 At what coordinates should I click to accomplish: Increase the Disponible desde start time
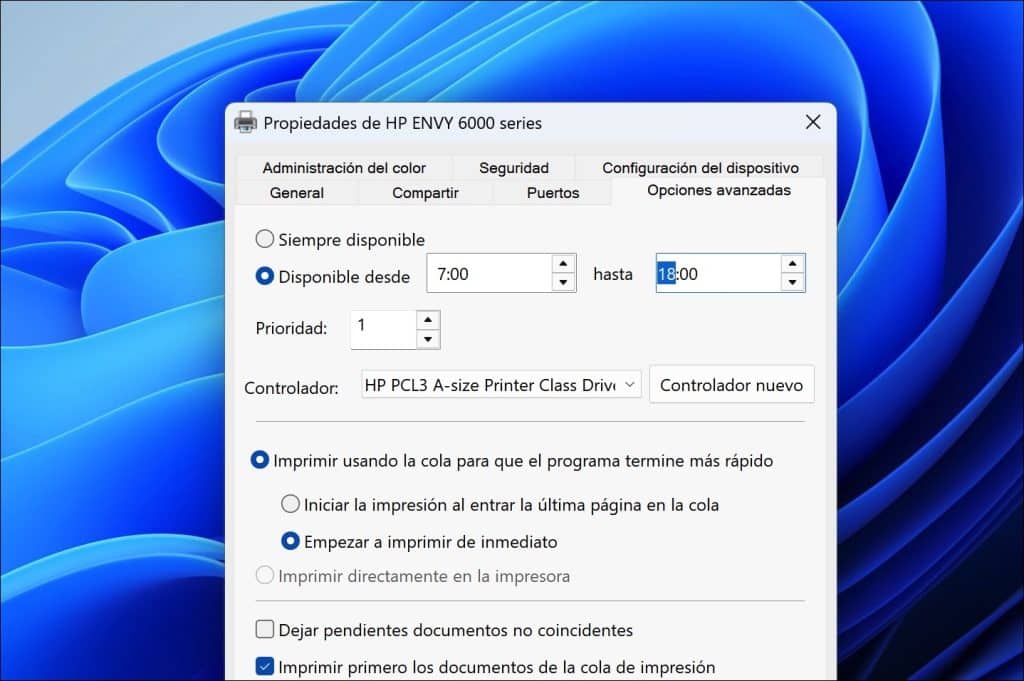point(564,264)
